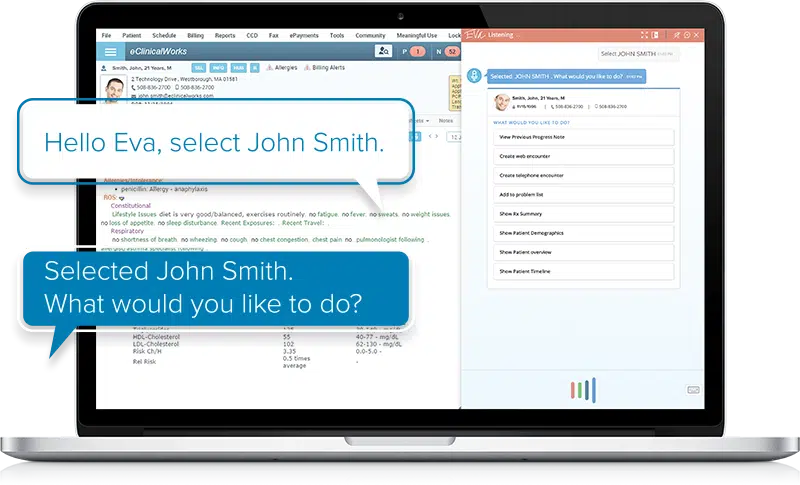800x485 pixels.
Task: Expand Eva panel to full screen
Action: click(644, 35)
